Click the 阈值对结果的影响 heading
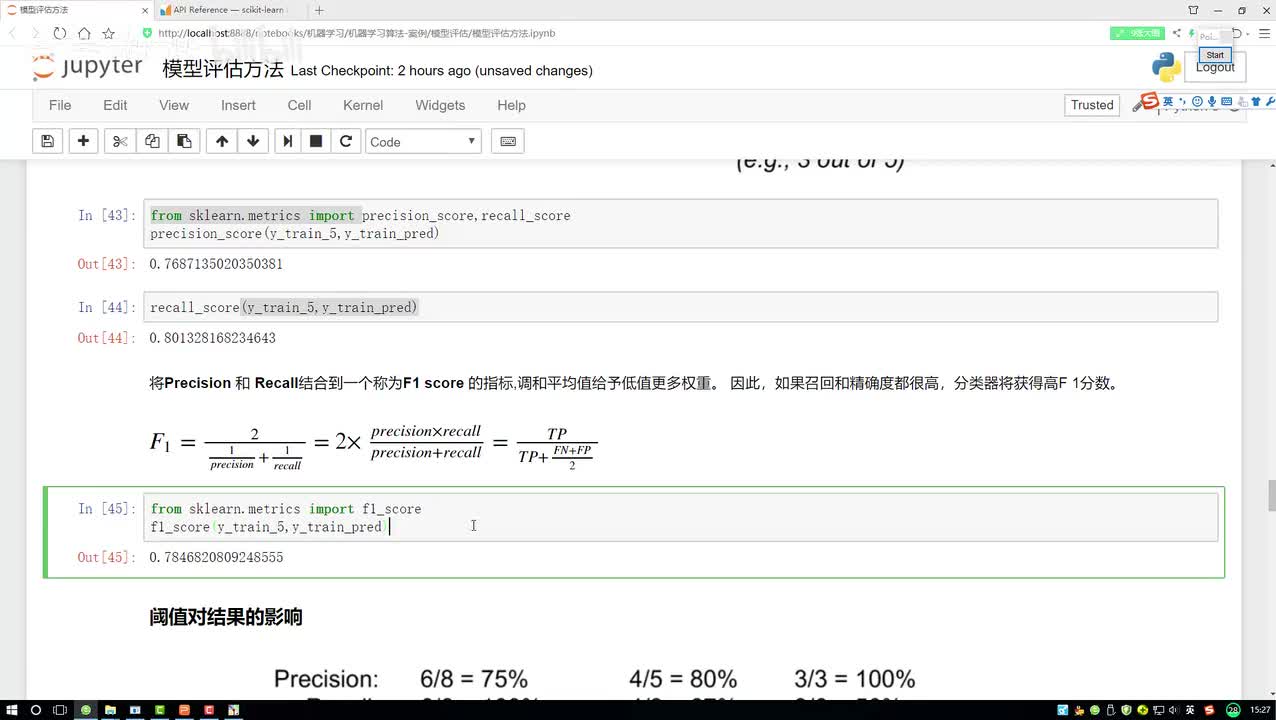This screenshot has height=720, width=1276. pos(226,617)
